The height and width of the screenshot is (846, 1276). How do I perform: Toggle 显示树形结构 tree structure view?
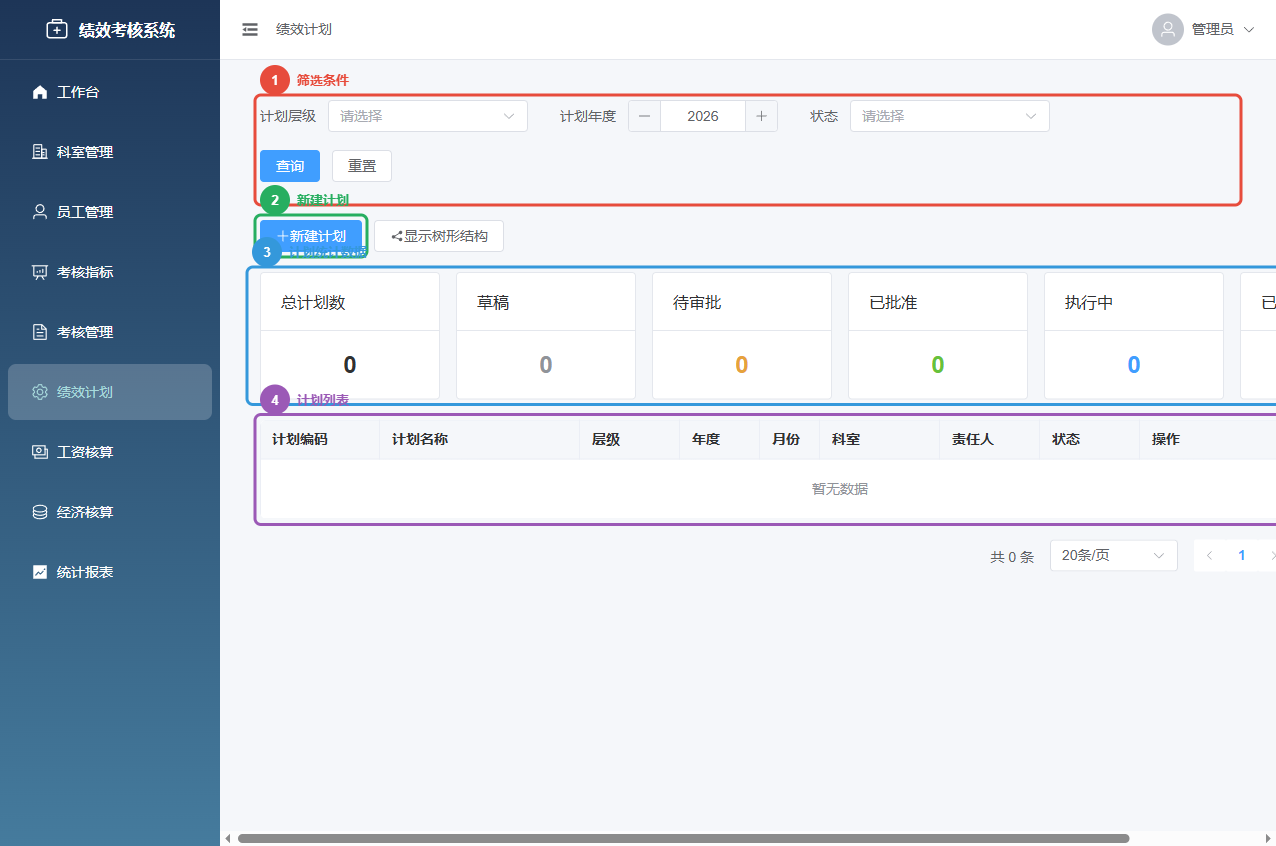coord(438,236)
